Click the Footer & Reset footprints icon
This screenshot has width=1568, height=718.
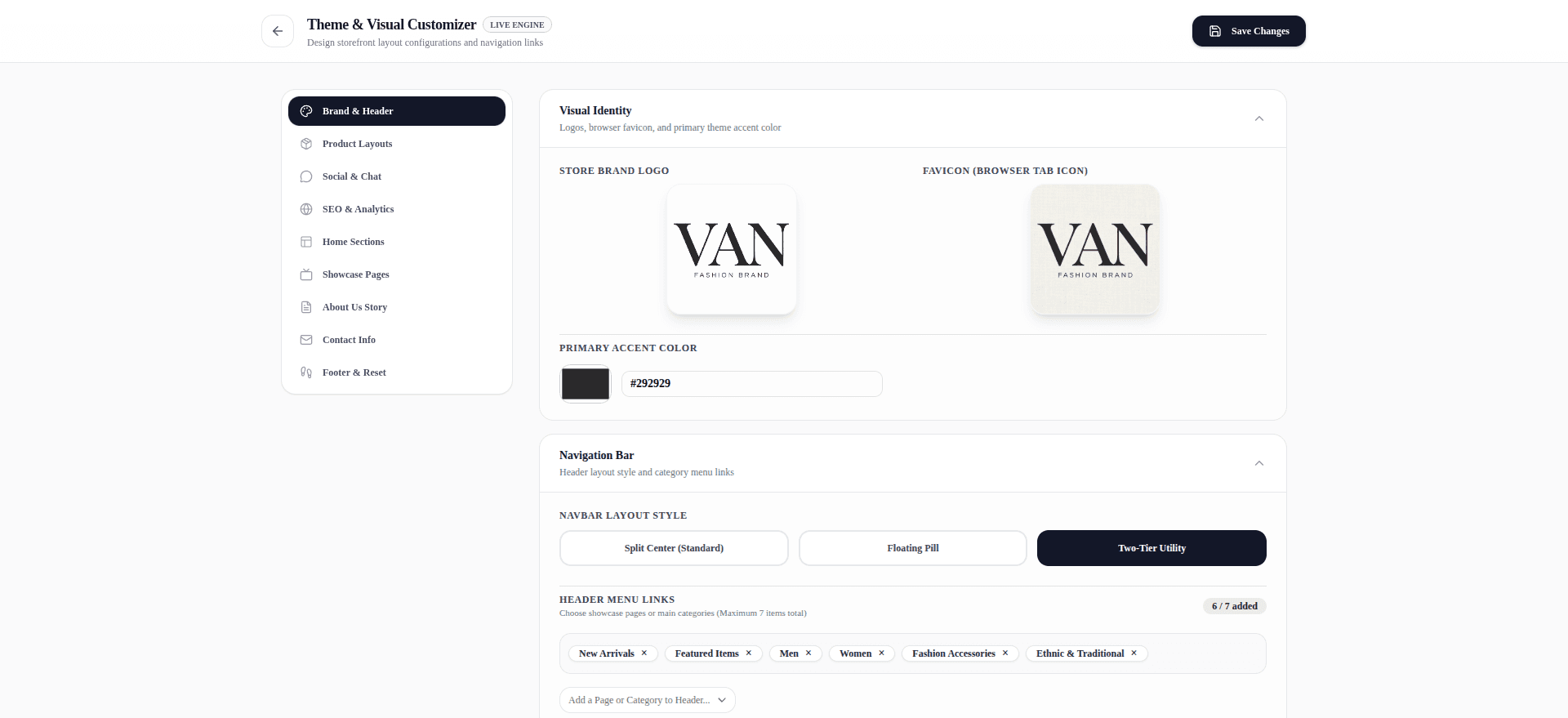pos(306,372)
